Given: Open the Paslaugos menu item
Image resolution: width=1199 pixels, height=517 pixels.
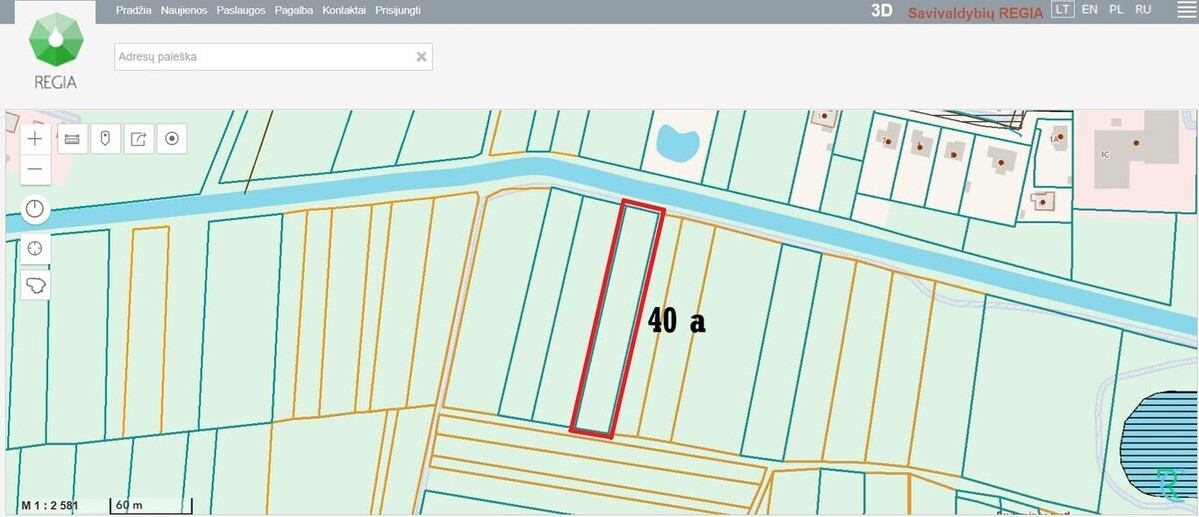Looking at the screenshot, I should point(241,11).
